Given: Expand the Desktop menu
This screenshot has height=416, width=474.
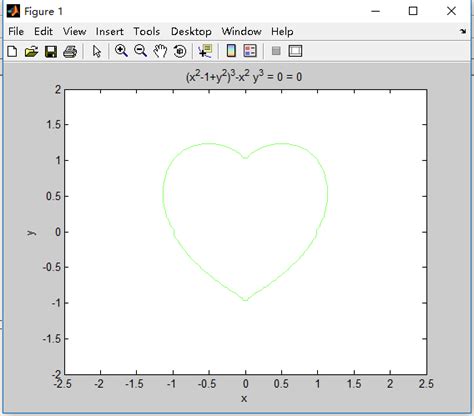Looking at the screenshot, I should 191,31.
